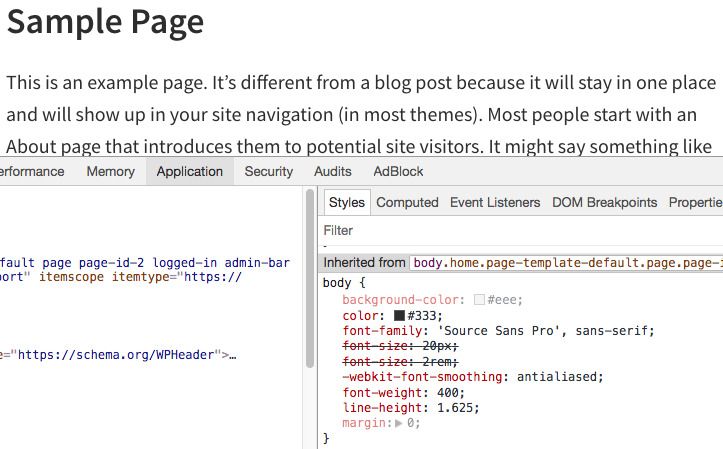The height and width of the screenshot is (449, 723).
Task: Click the closing brace of body rule
Action: click(326, 438)
